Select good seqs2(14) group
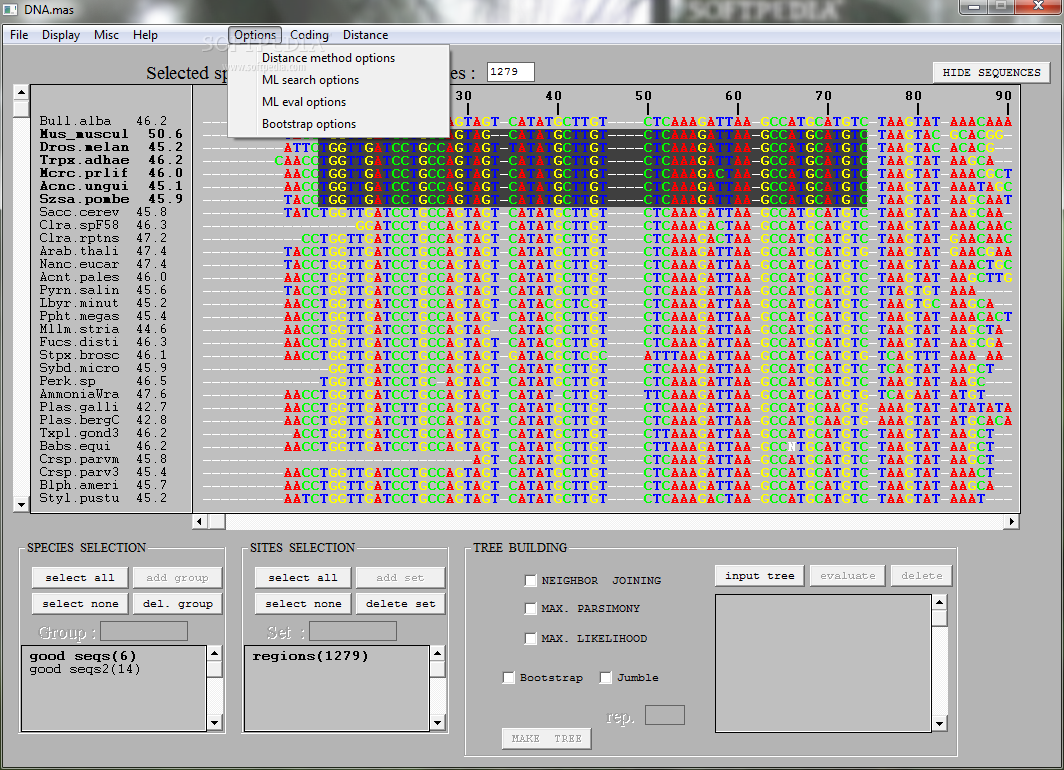 coord(85,669)
